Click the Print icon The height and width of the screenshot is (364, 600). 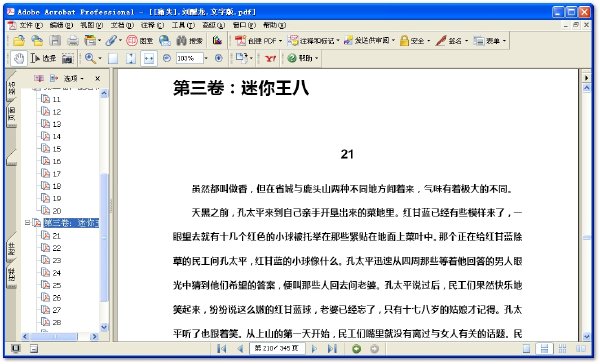pos(73,40)
